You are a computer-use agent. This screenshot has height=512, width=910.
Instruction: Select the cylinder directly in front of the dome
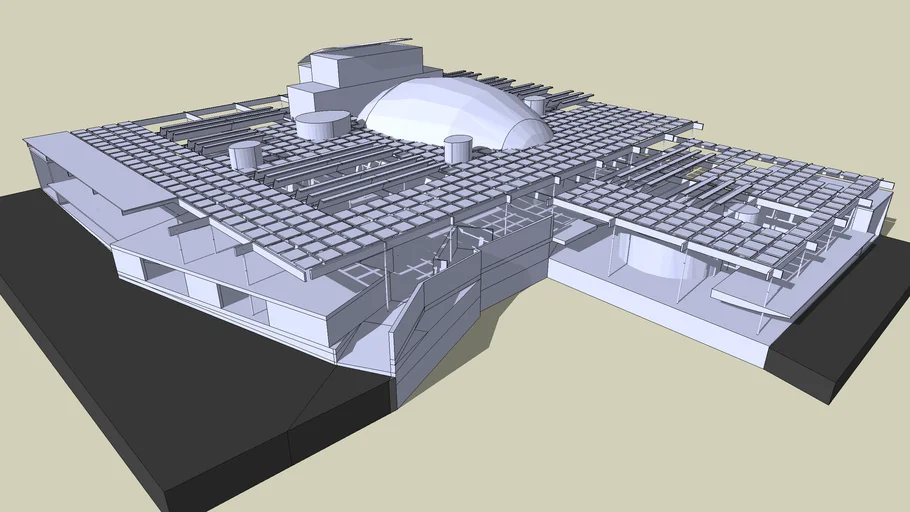[458, 149]
